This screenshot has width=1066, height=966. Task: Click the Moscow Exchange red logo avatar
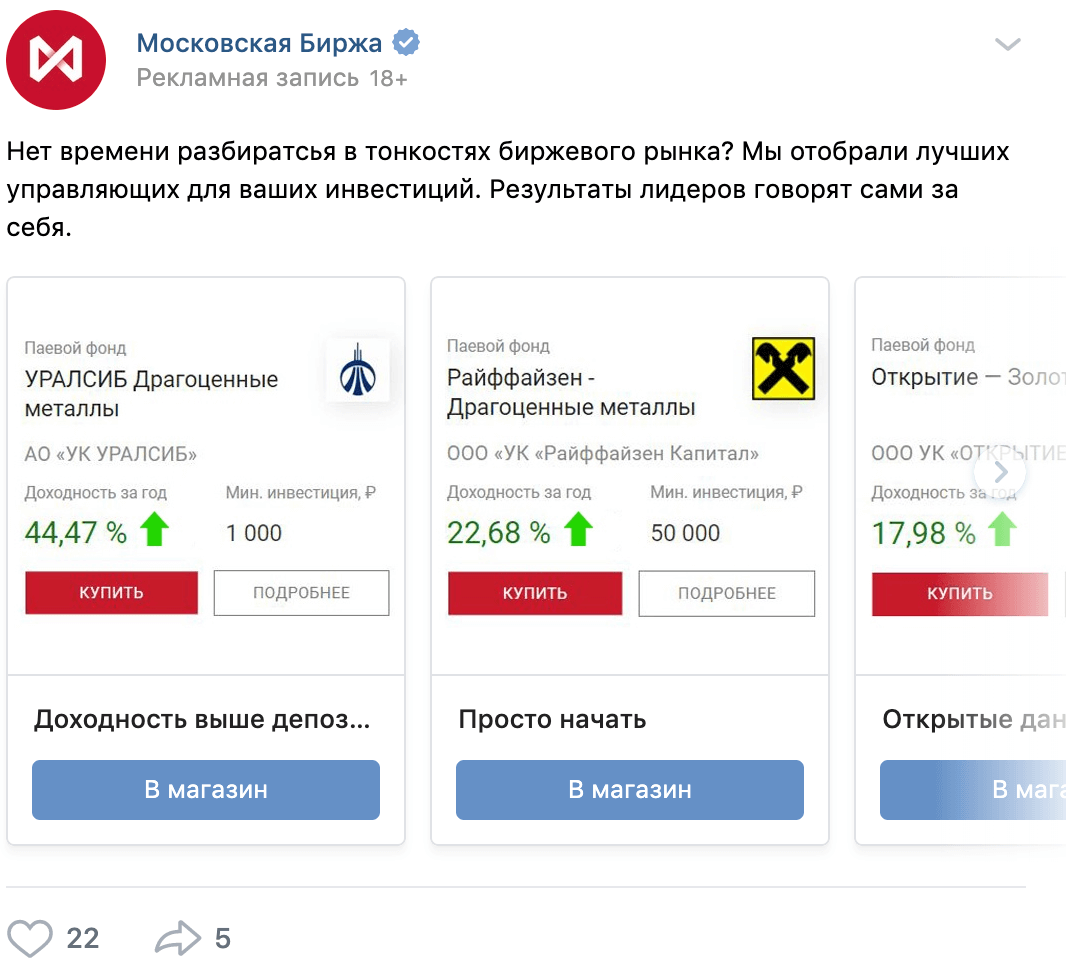pos(56,60)
